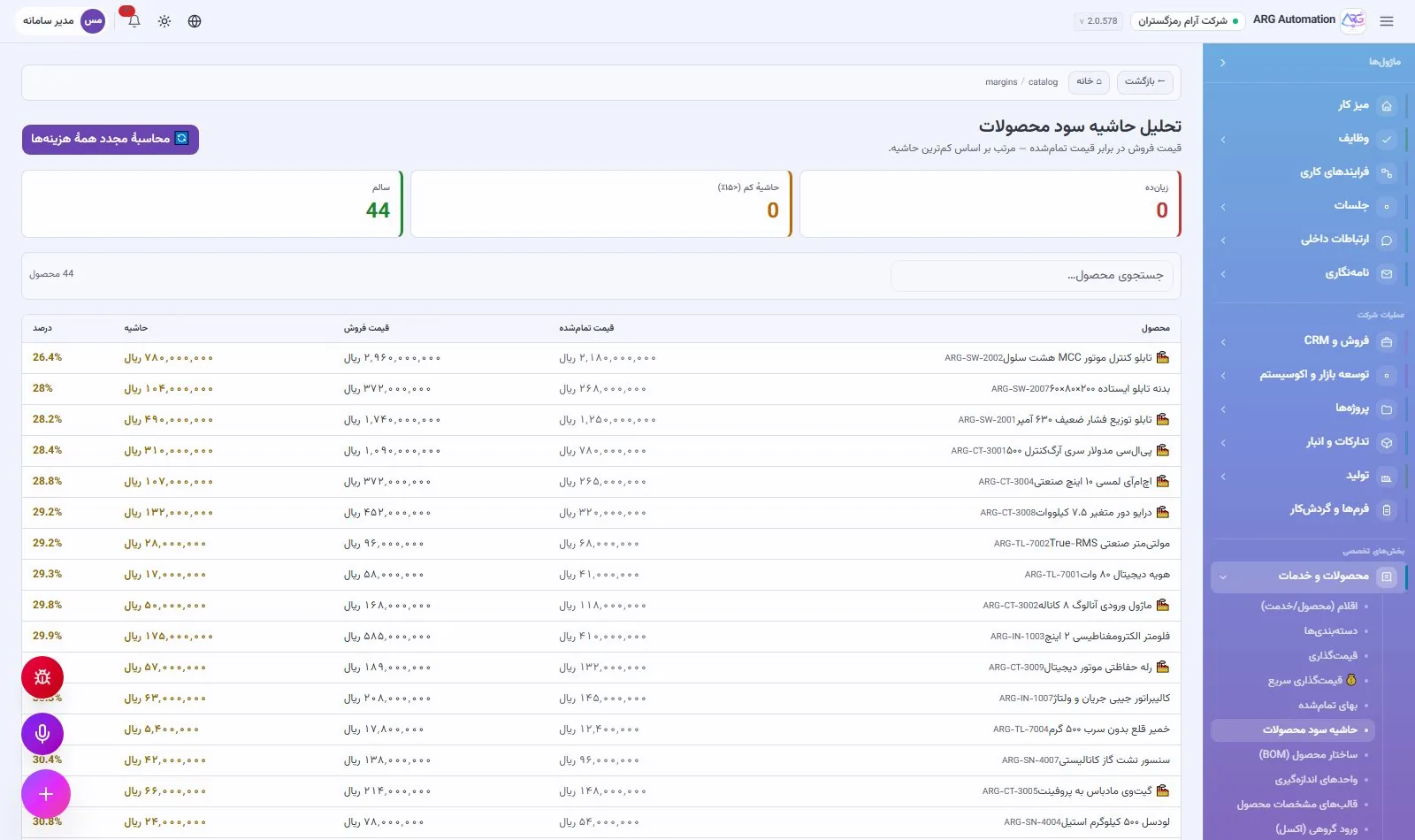
Task: Click the box icon beside ماژول ورودی آنالوگ row
Action: click(1163, 605)
